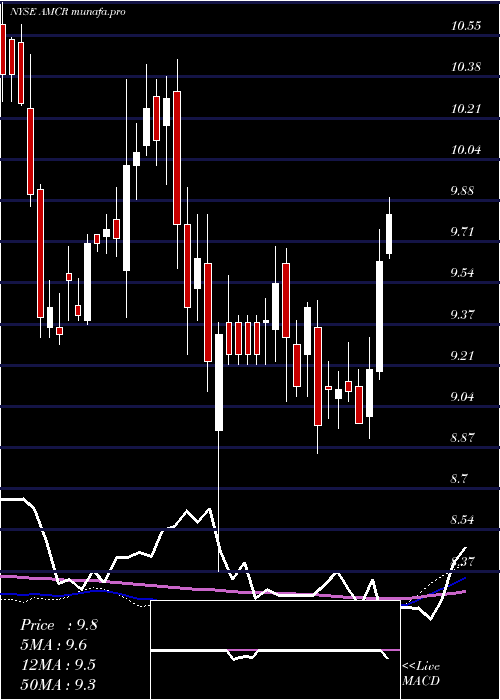The width and height of the screenshot is (500, 700).
Task: Click the Price : 9.8 readout
Action: point(59,625)
